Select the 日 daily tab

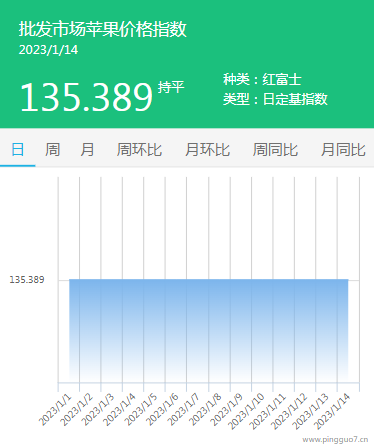pyautogui.click(x=18, y=149)
